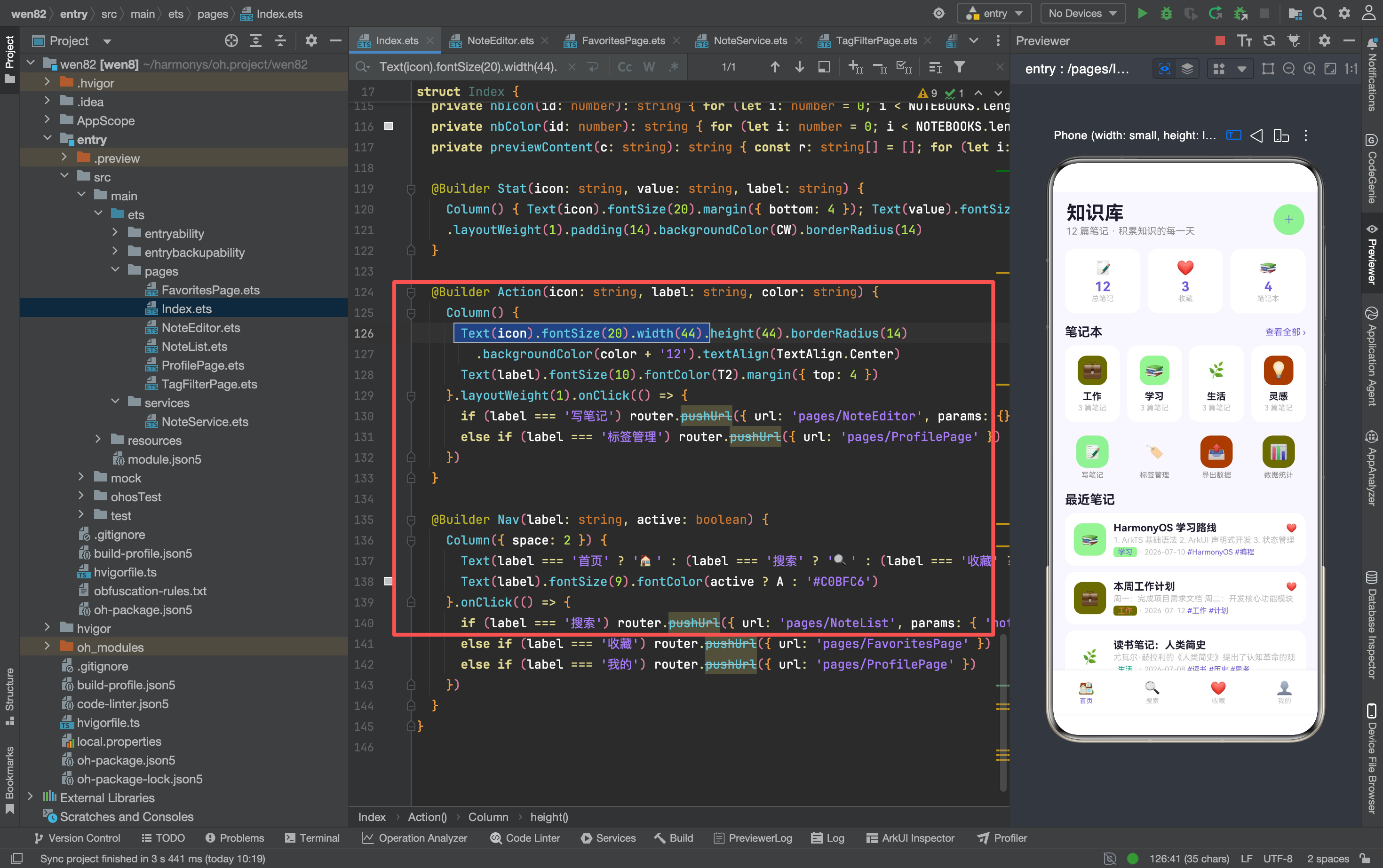The image size is (1383, 868).
Task: Open the Terminal tool window
Action: click(x=312, y=837)
